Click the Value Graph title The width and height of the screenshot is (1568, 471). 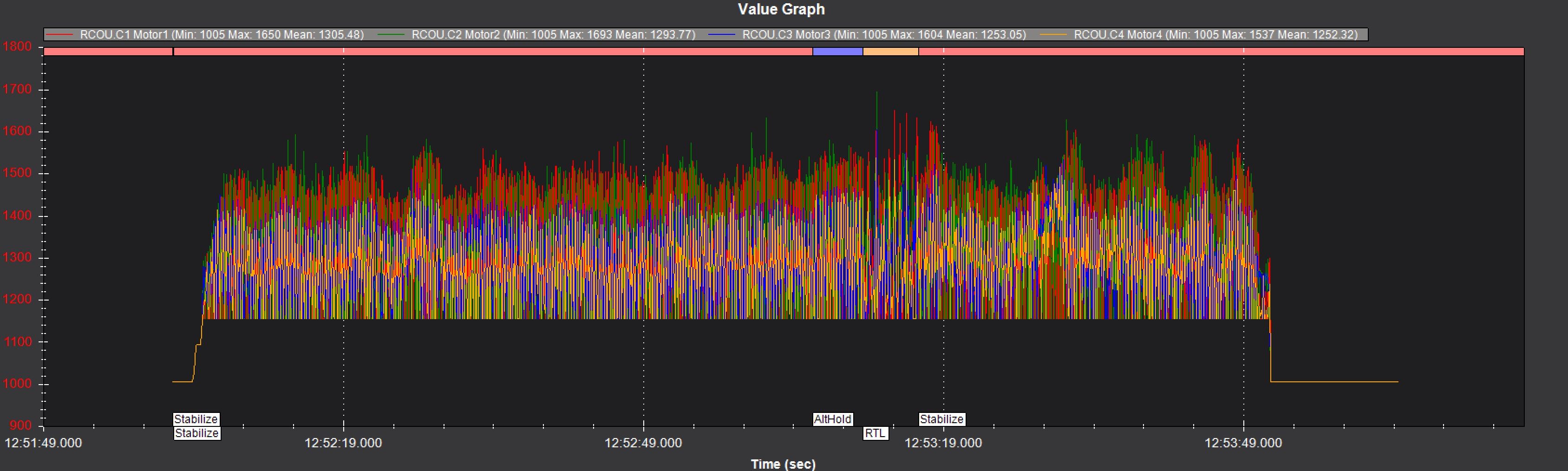click(x=781, y=9)
